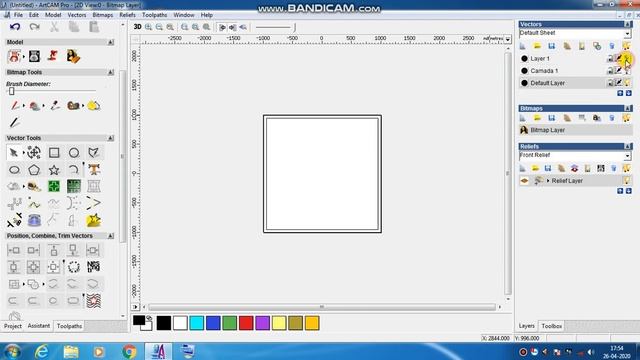640x360 pixels.
Task: Pick the cyan color swatch
Action: pos(196,323)
